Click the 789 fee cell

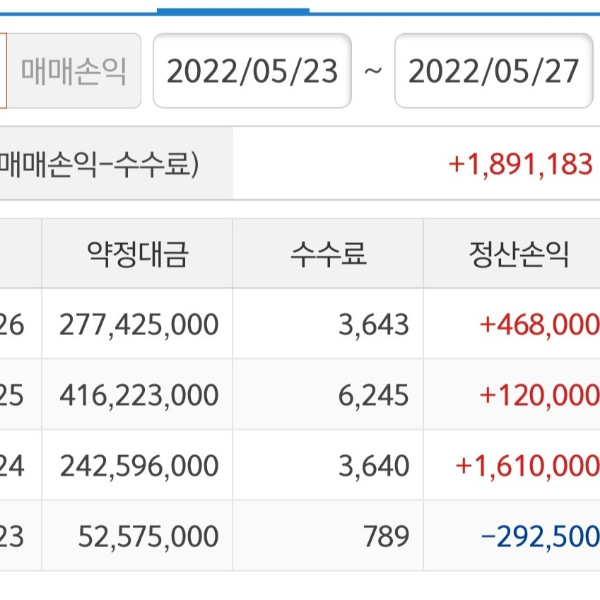tap(389, 536)
